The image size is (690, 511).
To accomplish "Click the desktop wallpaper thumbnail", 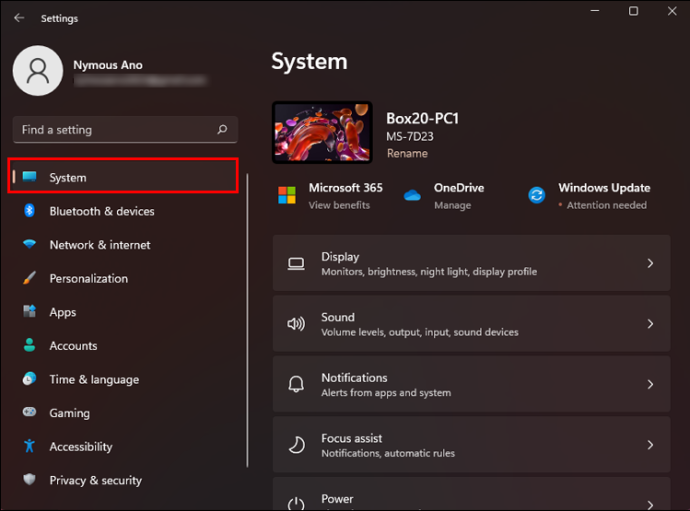I will pyautogui.click(x=322, y=132).
